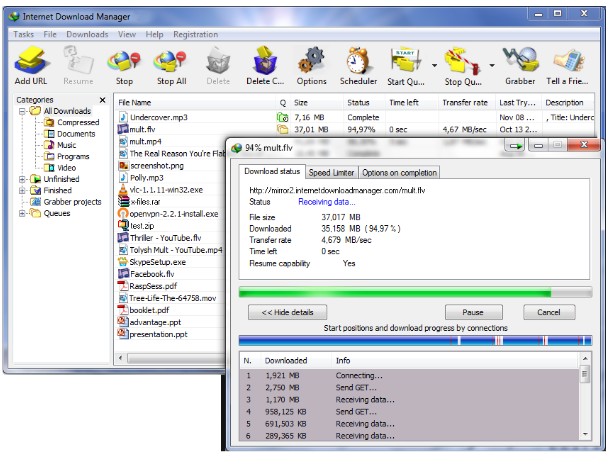Click the mult.flv file type icon
Viewport: 616px width, 466px height.
pos(123,129)
